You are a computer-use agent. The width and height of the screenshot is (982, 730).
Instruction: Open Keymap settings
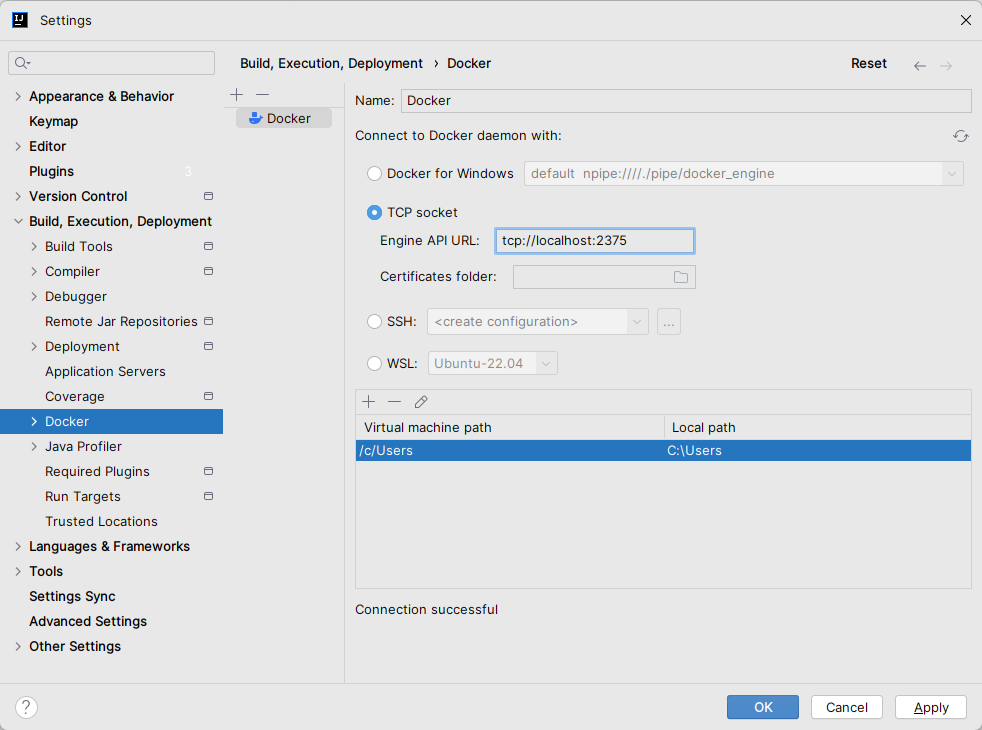pyautogui.click(x=54, y=121)
